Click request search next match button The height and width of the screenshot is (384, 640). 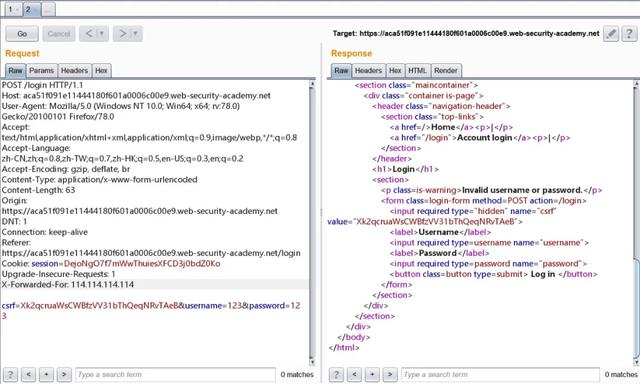(64, 374)
